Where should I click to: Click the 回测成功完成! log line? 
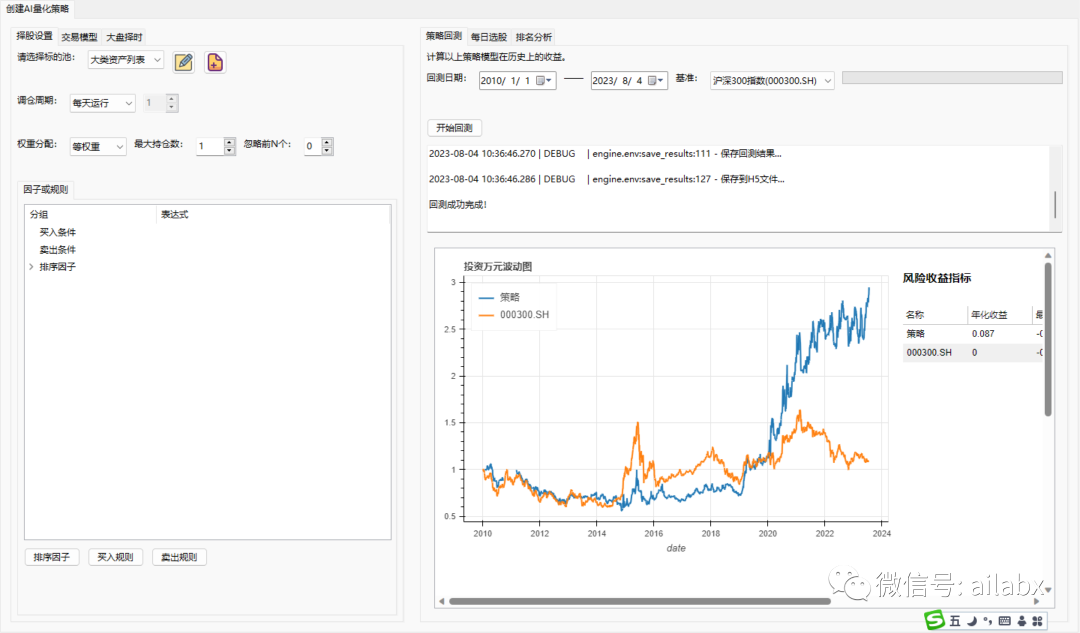pos(458,205)
